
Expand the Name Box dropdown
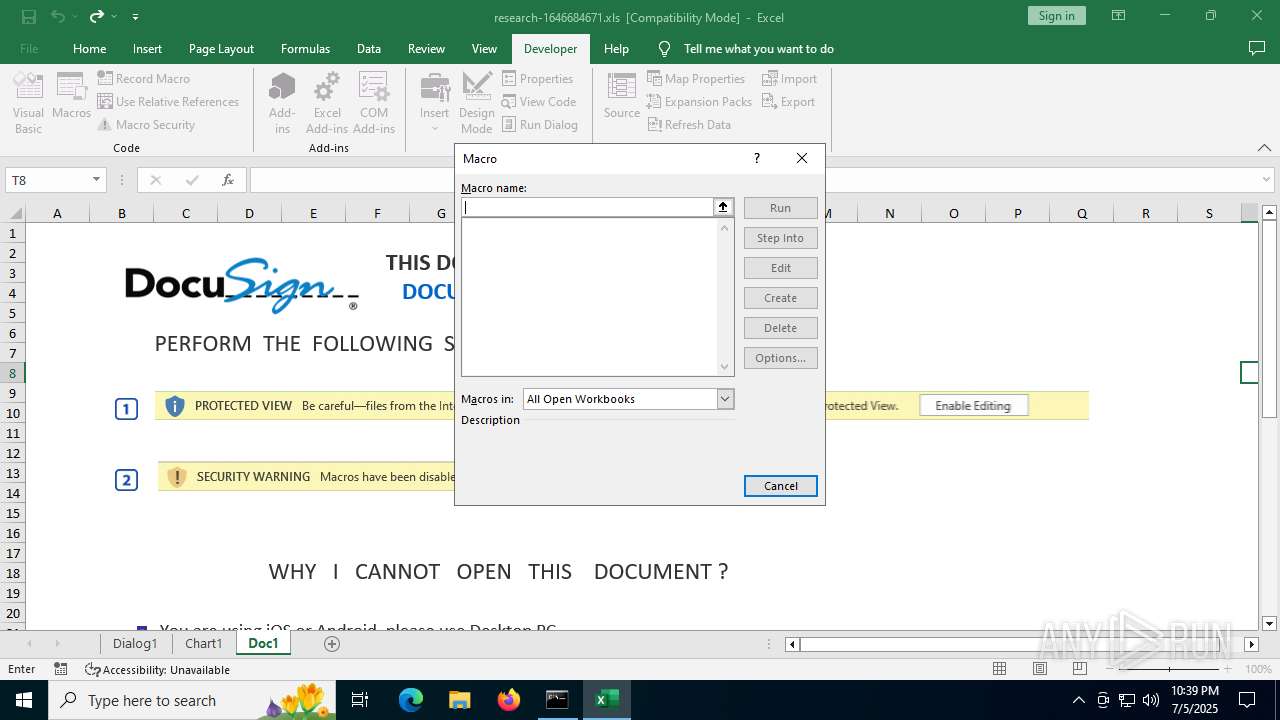(97, 180)
